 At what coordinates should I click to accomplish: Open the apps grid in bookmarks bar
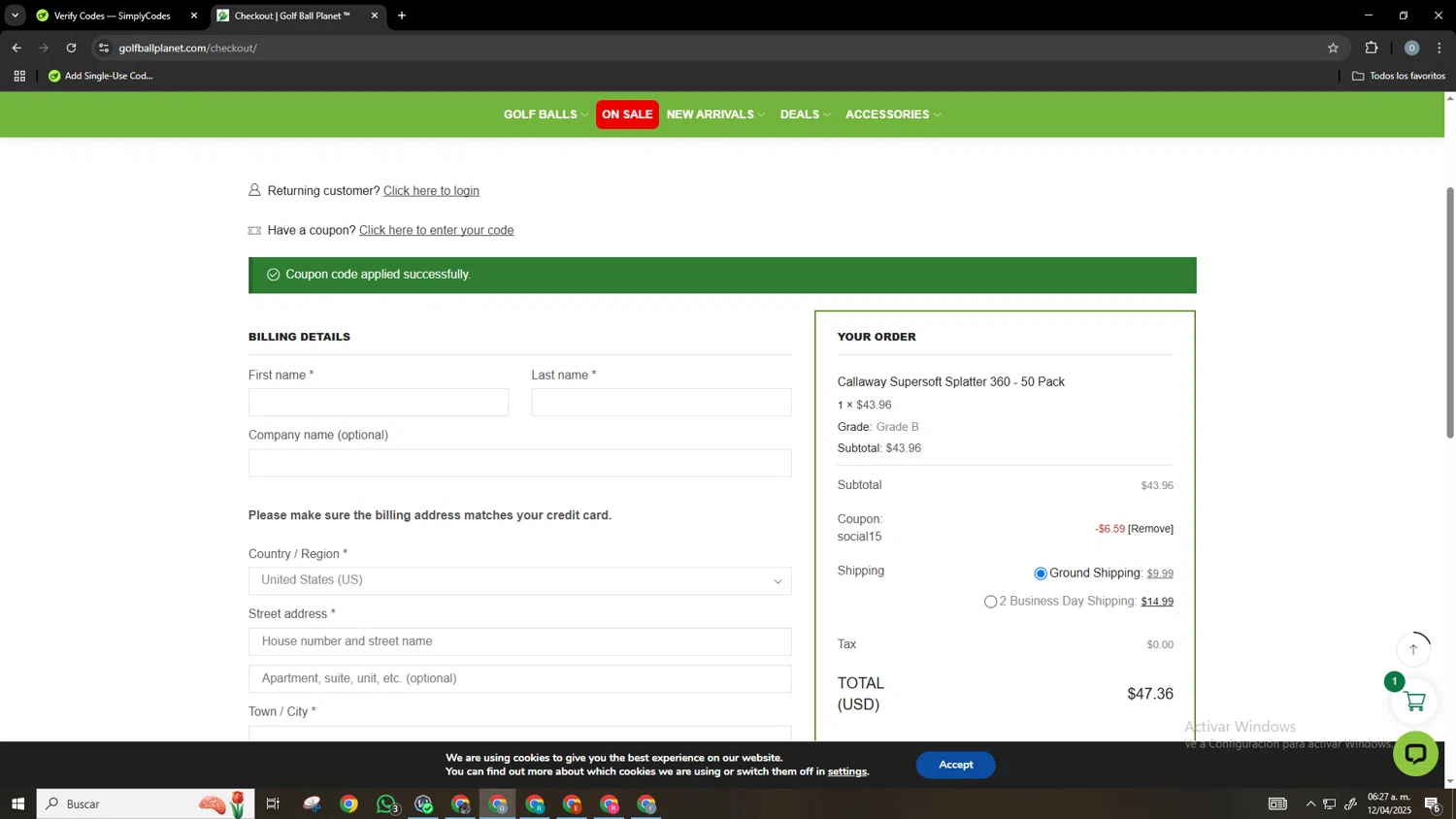pos(19,76)
